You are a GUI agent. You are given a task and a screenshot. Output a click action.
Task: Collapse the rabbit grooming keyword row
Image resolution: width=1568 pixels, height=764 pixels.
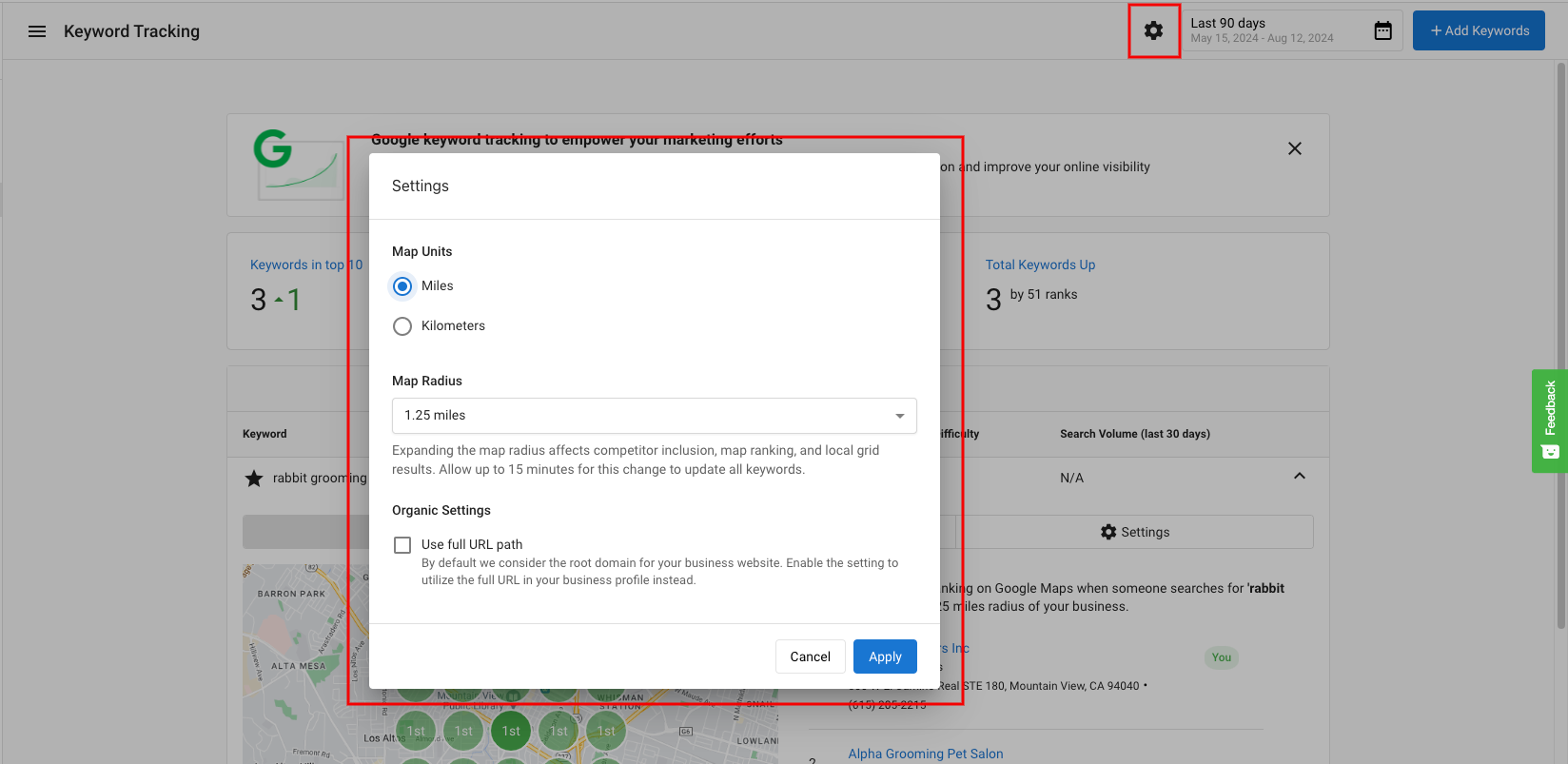[1299, 477]
